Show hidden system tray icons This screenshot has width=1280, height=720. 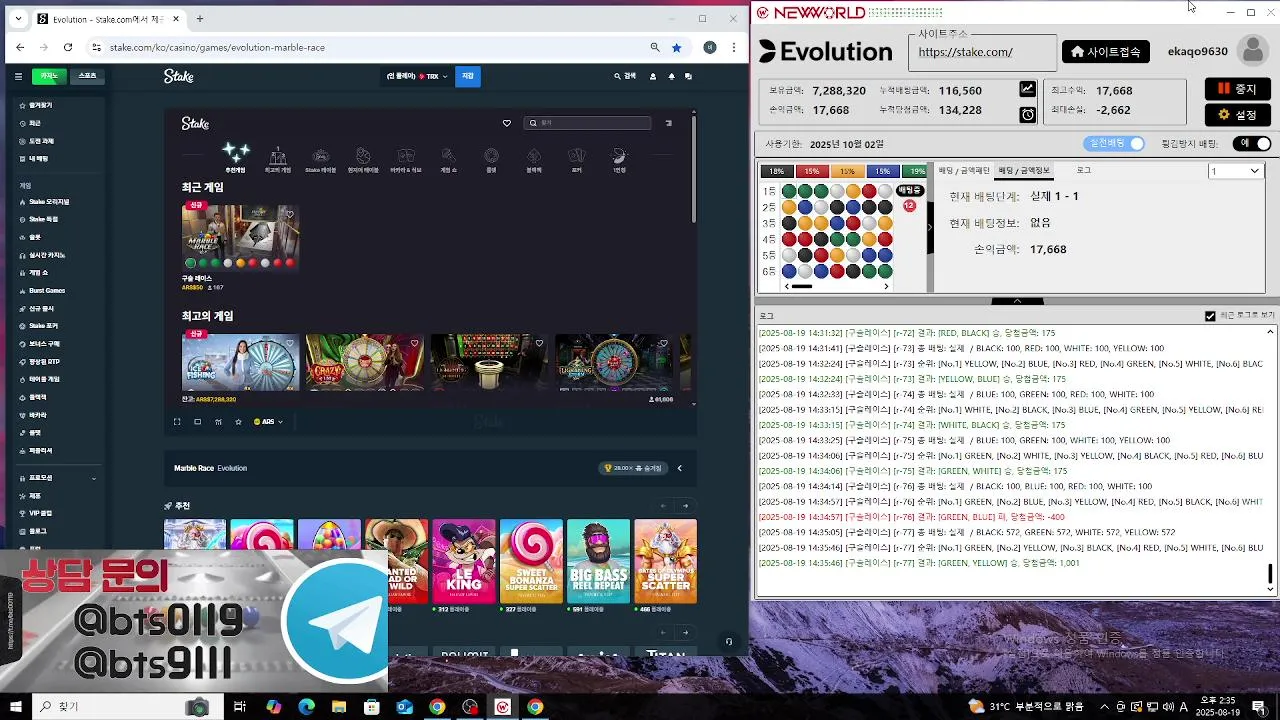point(1106,707)
